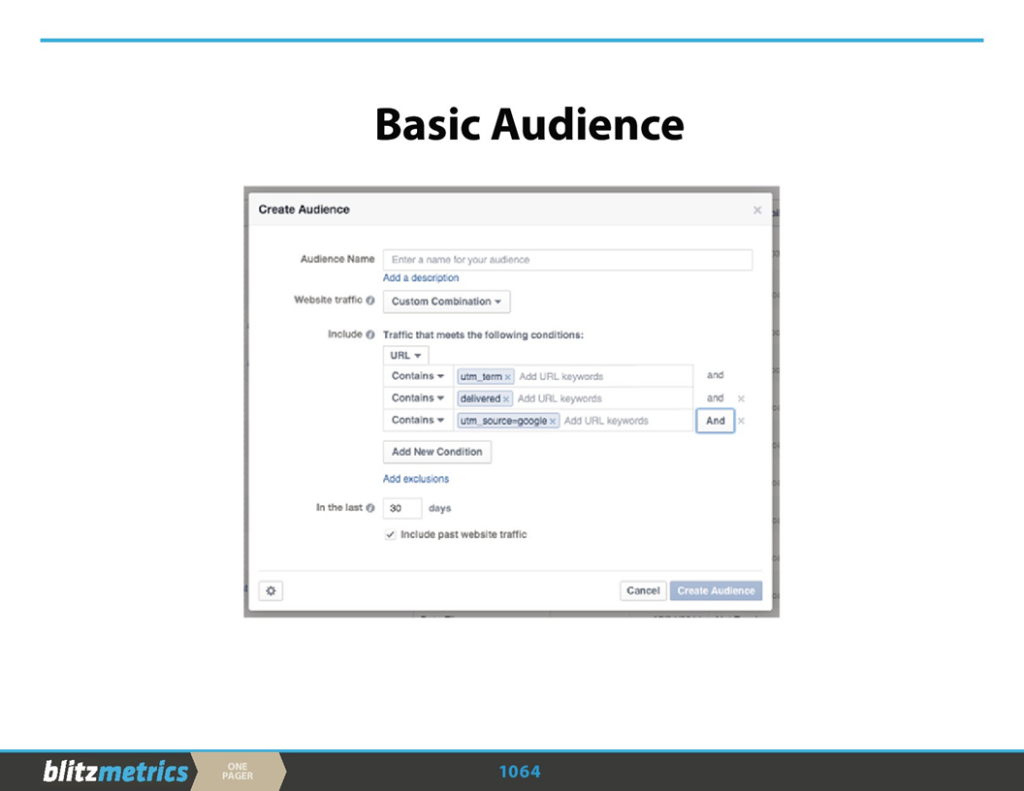Click the Add exclusions link
Image resolution: width=1024 pixels, height=791 pixels.
tap(416, 479)
